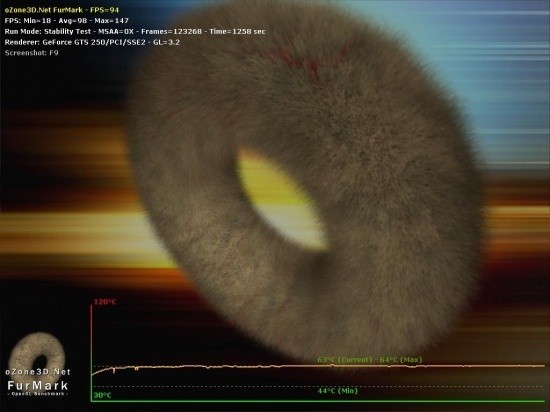Click the oZone3D.Net logo text

tap(38, 372)
